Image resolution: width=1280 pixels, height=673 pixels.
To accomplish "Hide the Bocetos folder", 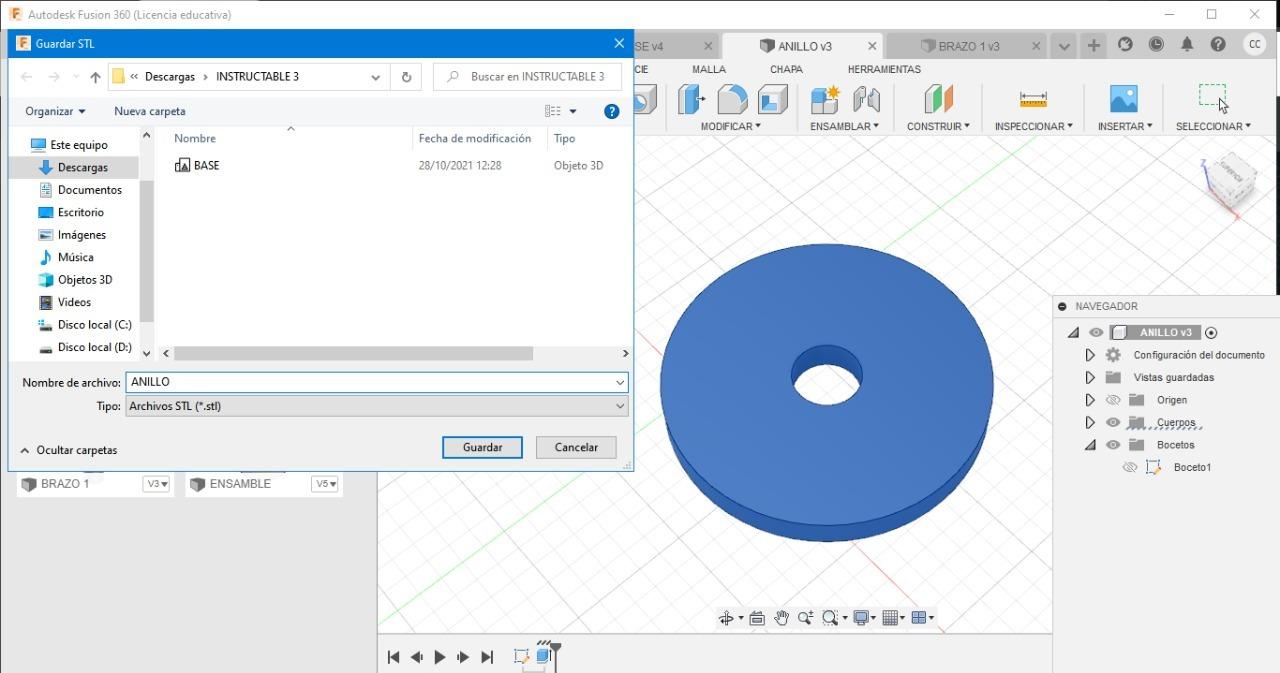I will click(x=1113, y=445).
